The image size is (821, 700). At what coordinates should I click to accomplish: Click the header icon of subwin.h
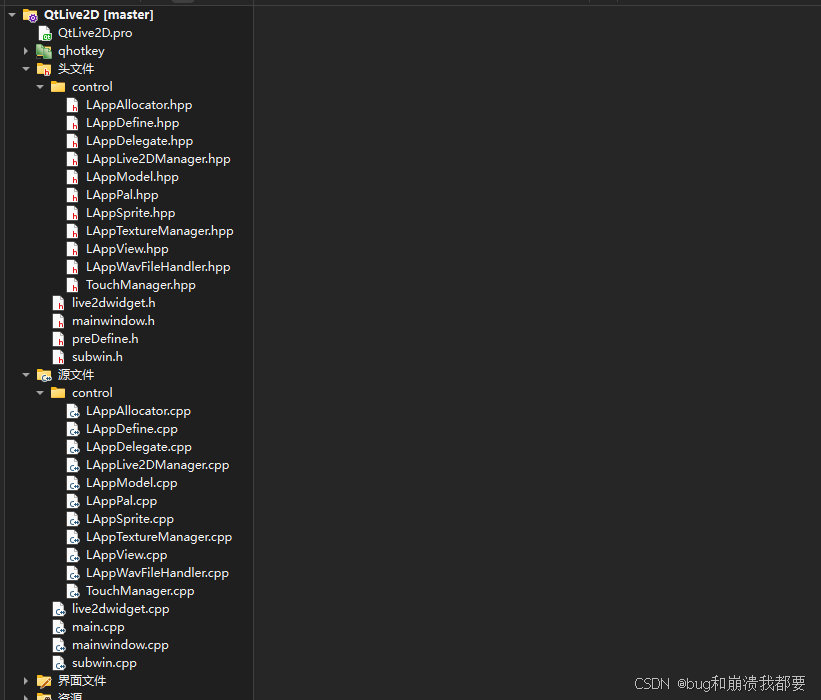click(x=59, y=357)
